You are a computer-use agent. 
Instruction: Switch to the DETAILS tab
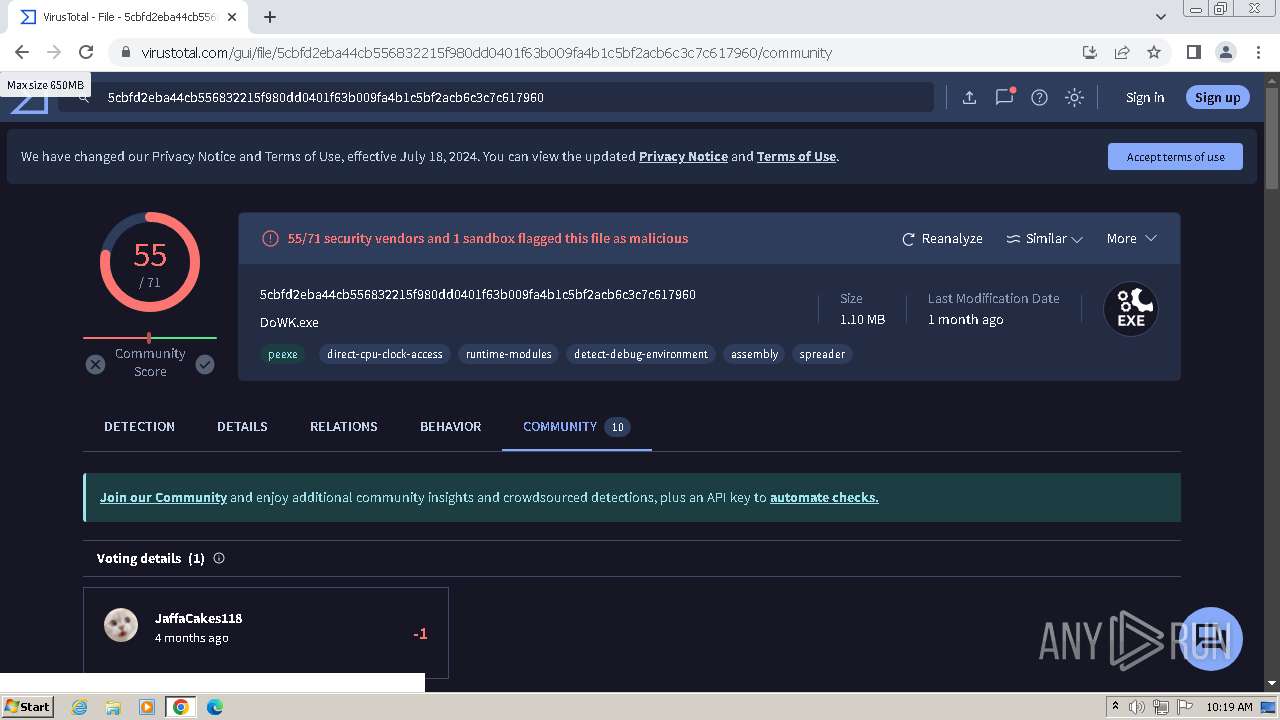pyautogui.click(x=242, y=426)
